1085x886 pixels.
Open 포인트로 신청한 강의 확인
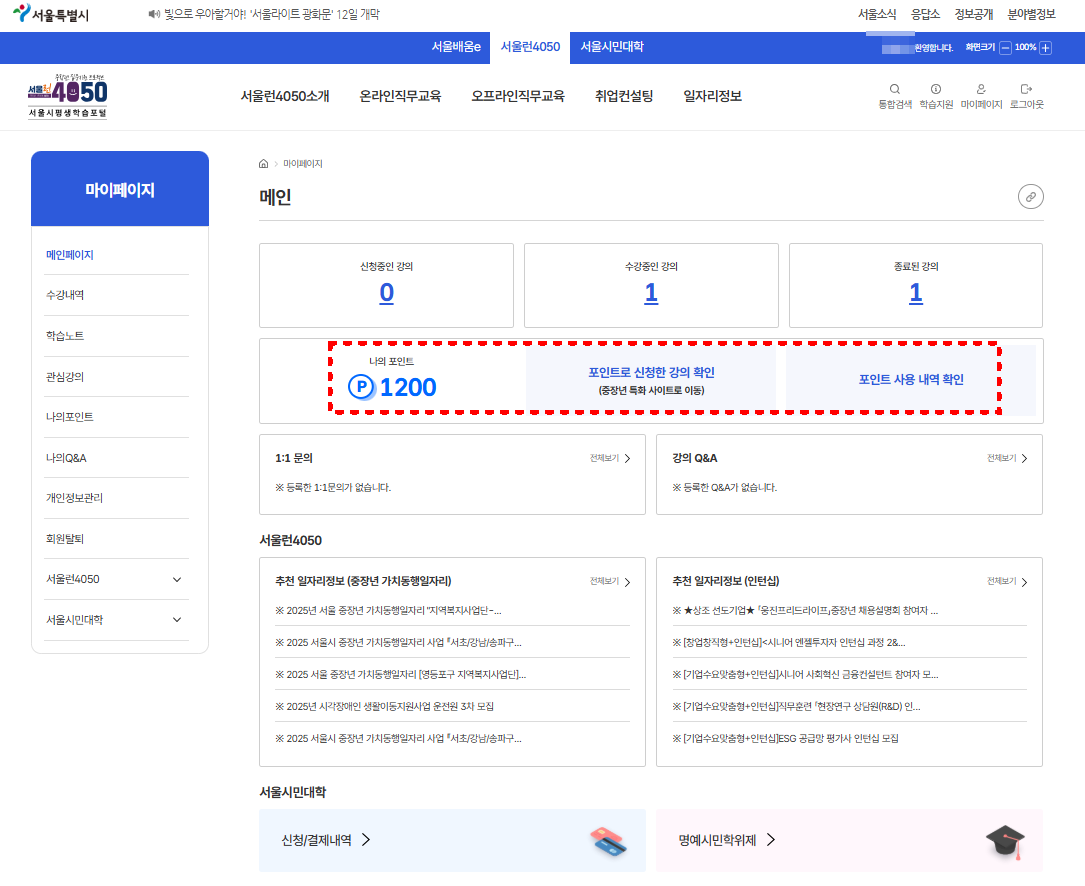point(651,379)
